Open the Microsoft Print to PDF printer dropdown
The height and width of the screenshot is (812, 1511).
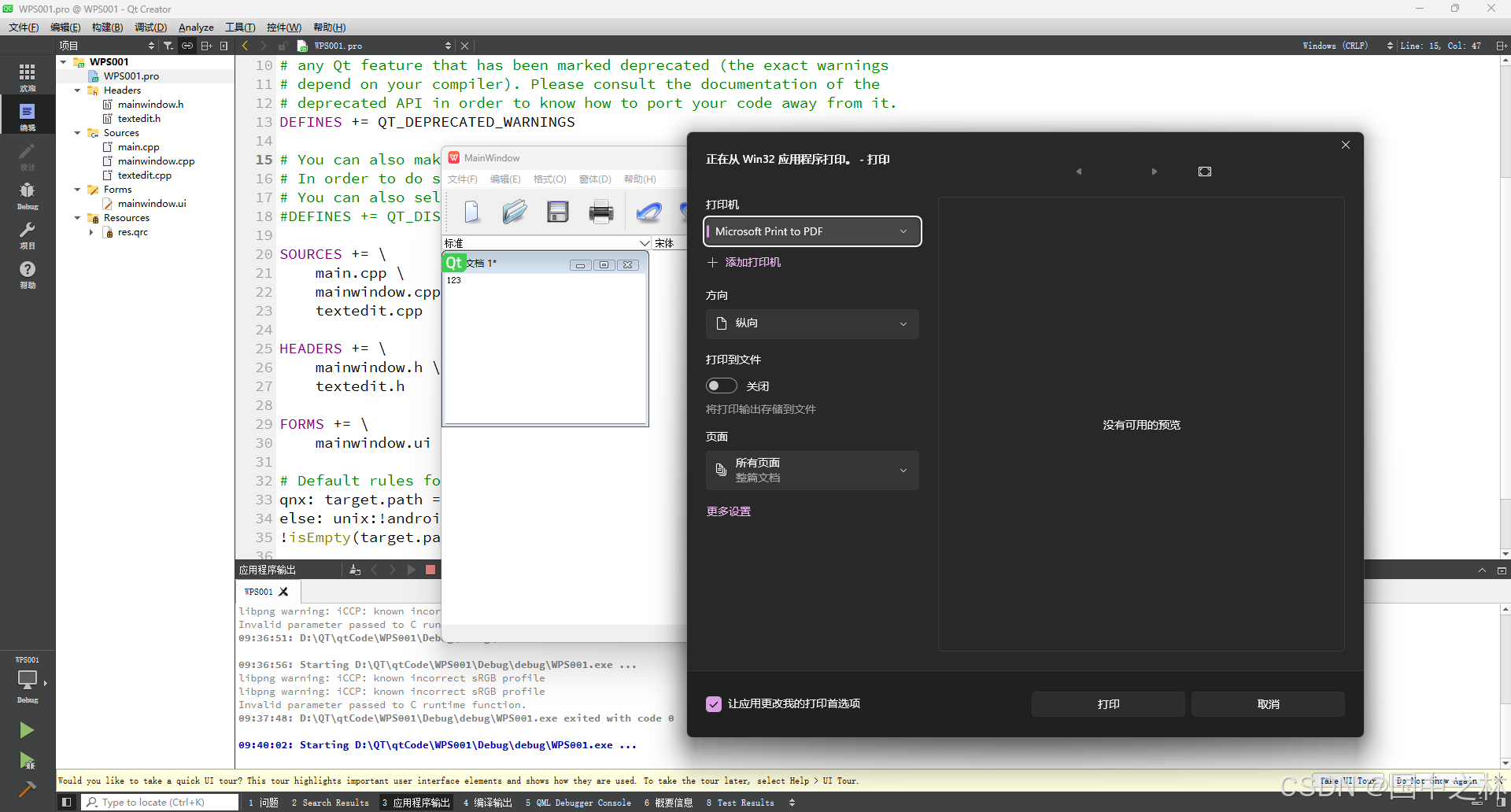(x=812, y=231)
